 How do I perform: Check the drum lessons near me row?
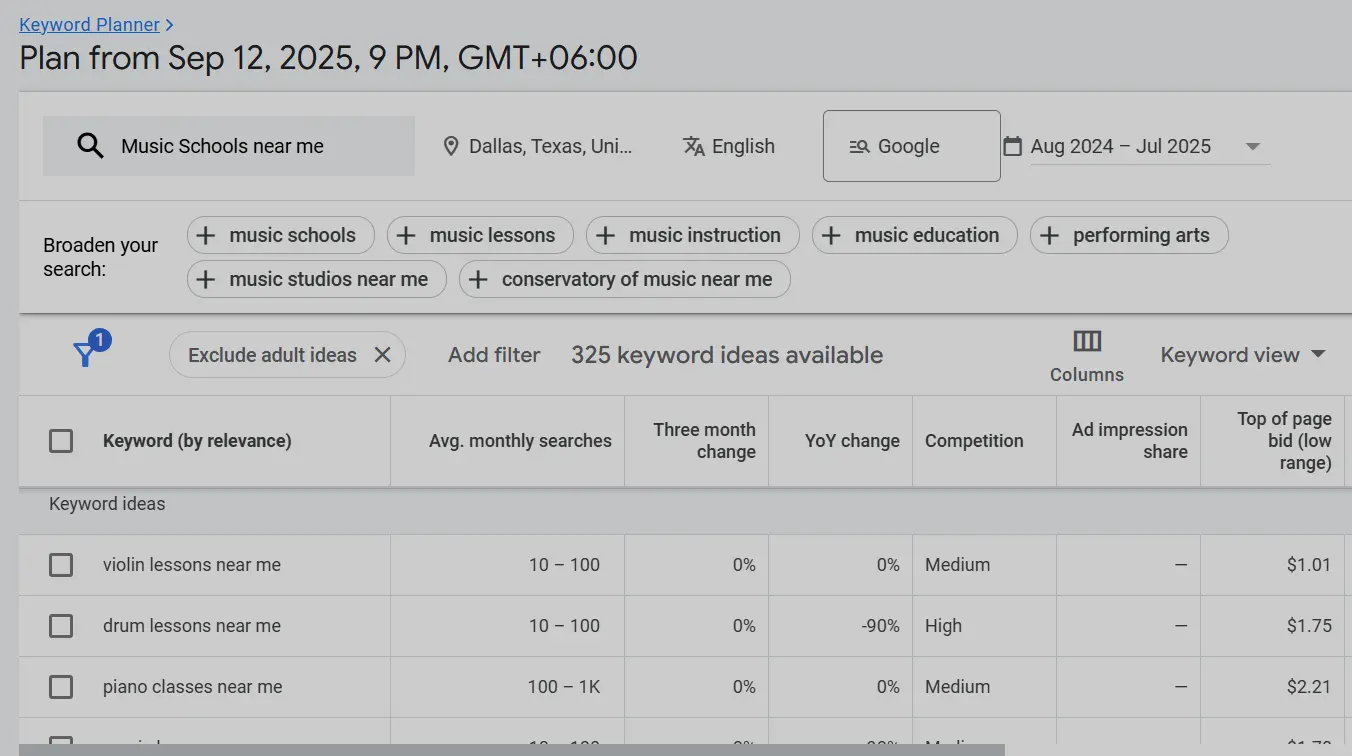coord(61,626)
